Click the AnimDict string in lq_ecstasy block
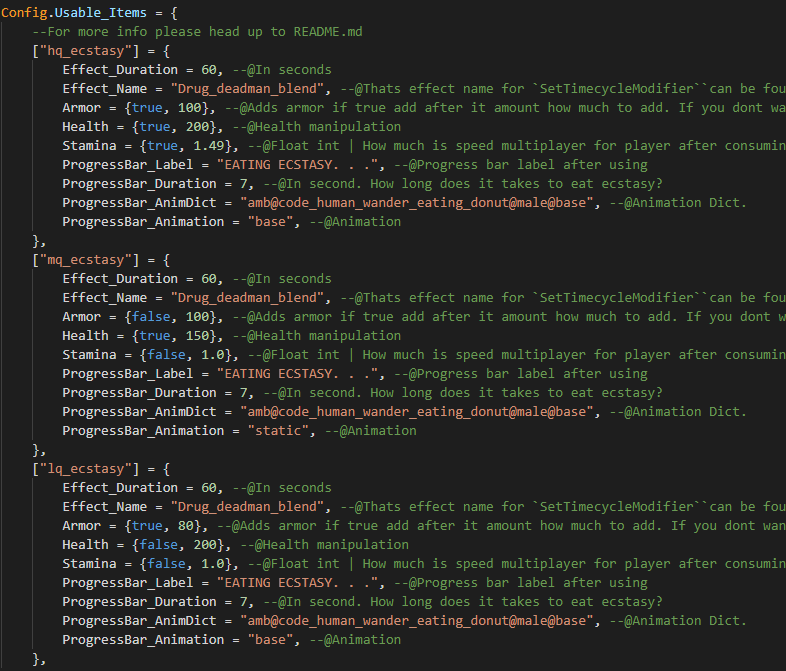Screen dimensions: 786x671 click(x=417, y=621)
